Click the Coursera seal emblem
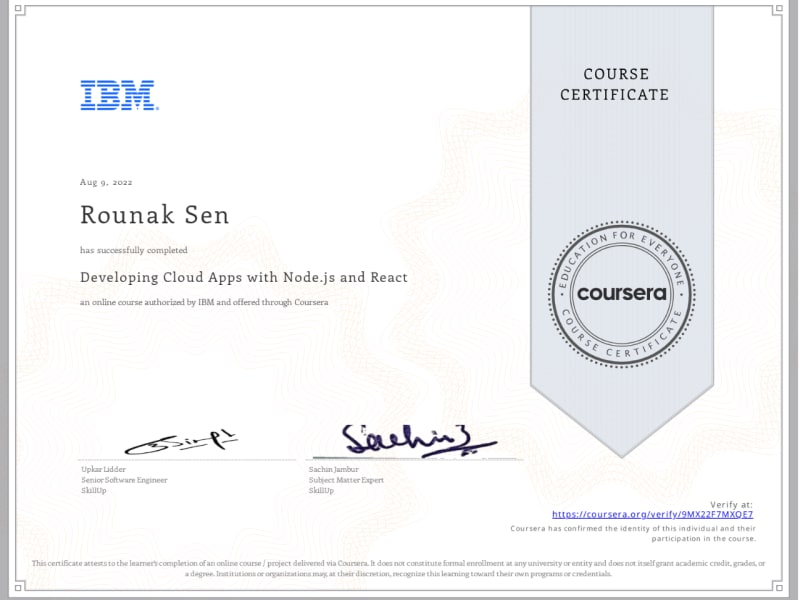 coord(621,294)
